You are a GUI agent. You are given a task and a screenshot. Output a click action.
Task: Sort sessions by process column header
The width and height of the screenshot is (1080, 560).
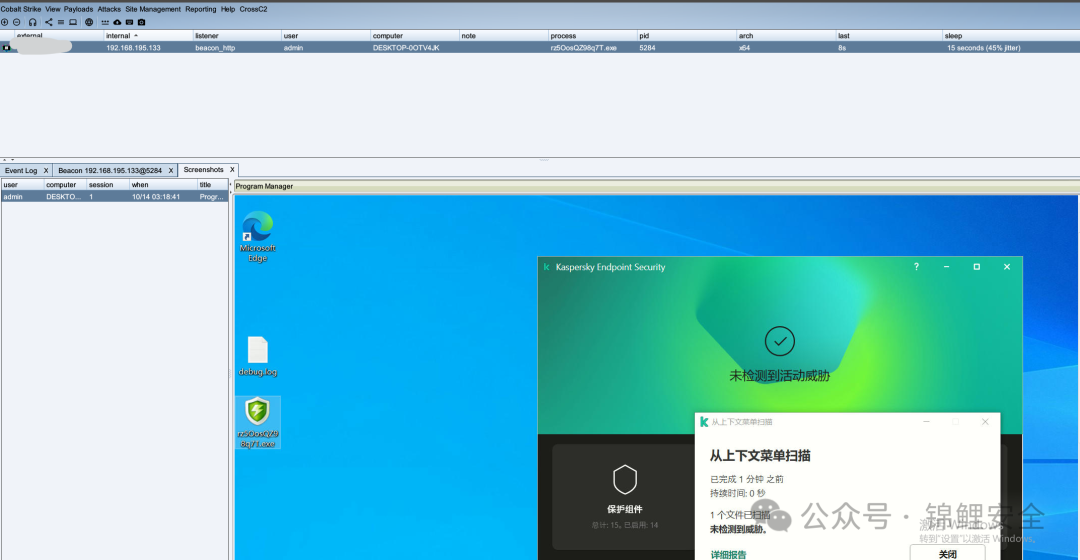[x=592, y=36]
